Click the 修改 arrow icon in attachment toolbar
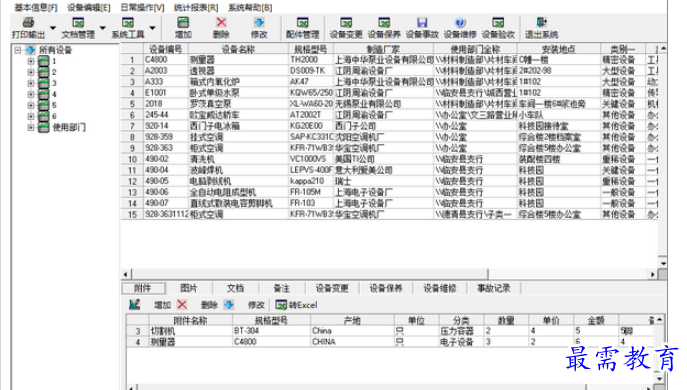 pyautogui.click(x=229, y=305)
